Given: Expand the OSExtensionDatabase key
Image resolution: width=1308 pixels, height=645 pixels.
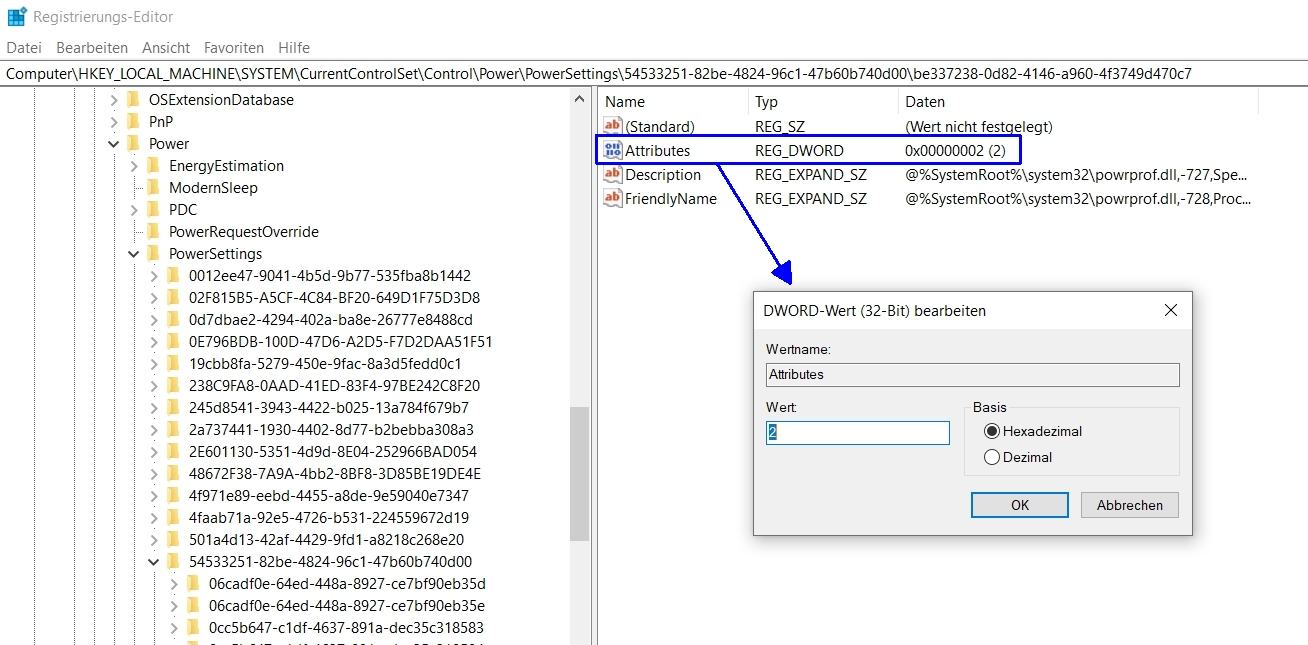Looking at the screenshot, I should click(x=114, y=100).
